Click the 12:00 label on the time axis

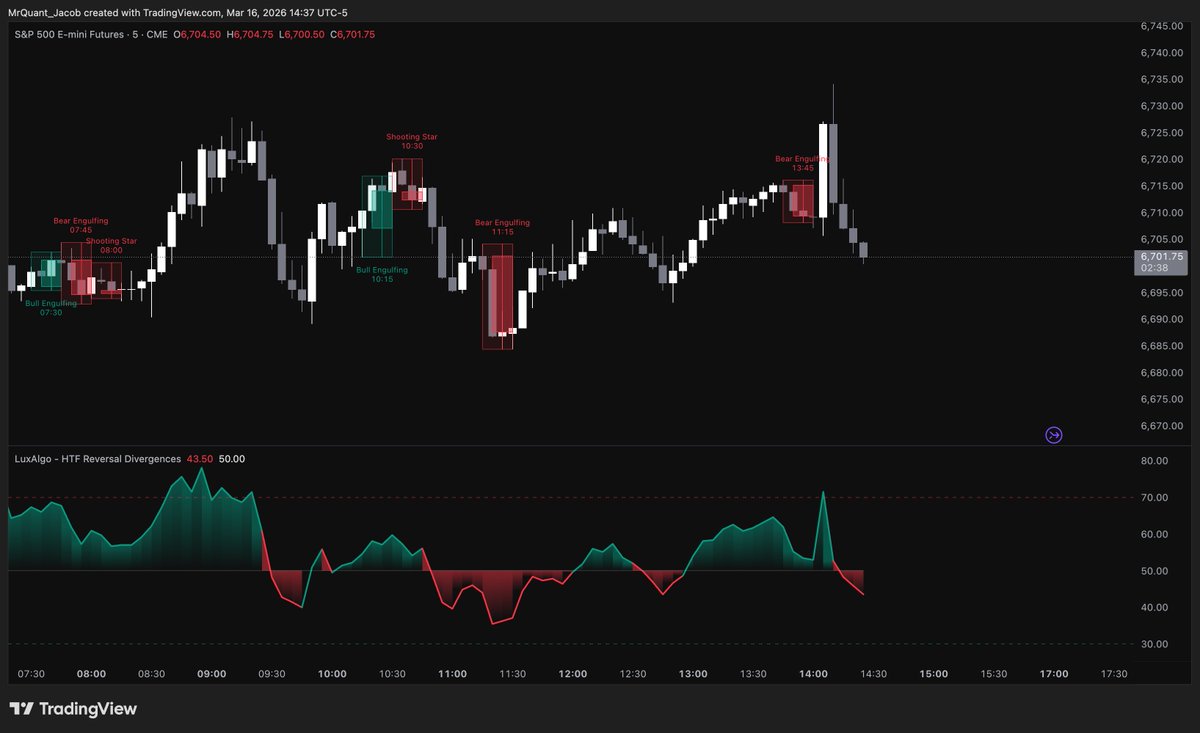click(x=573, y=674)
